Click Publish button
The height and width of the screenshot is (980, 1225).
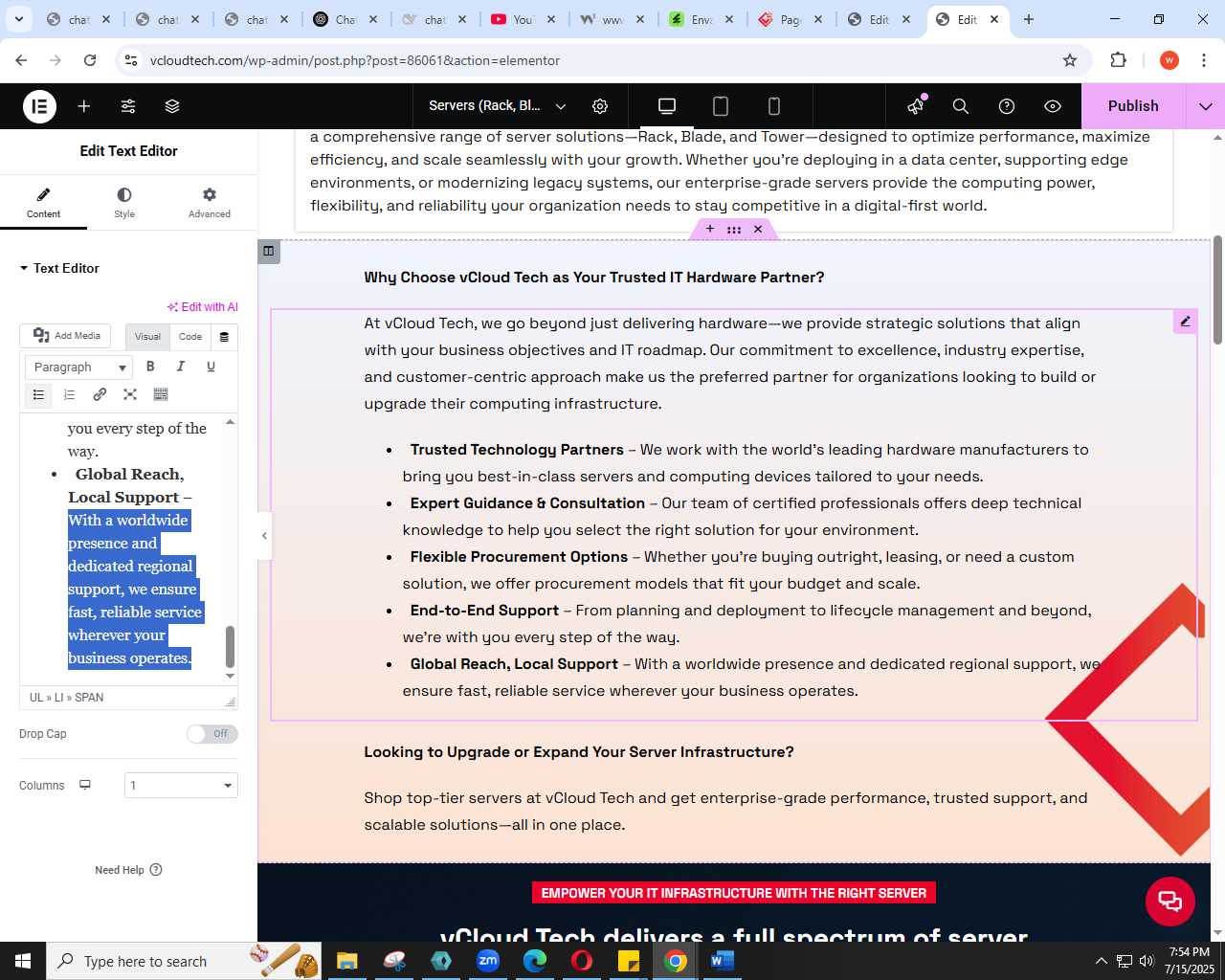[x=1133, y=106]
